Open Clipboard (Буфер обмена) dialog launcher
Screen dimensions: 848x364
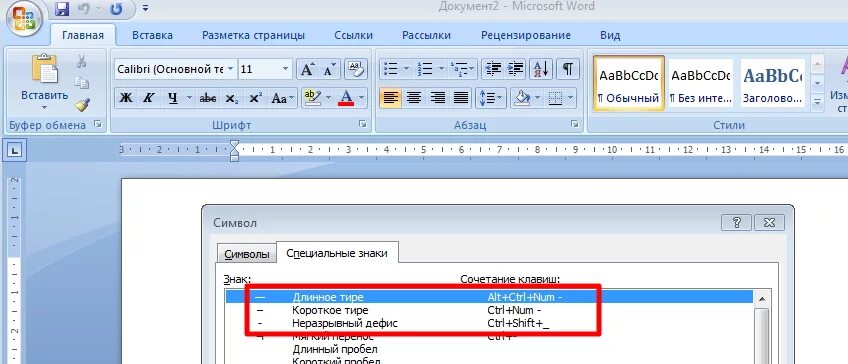(97, 124)
